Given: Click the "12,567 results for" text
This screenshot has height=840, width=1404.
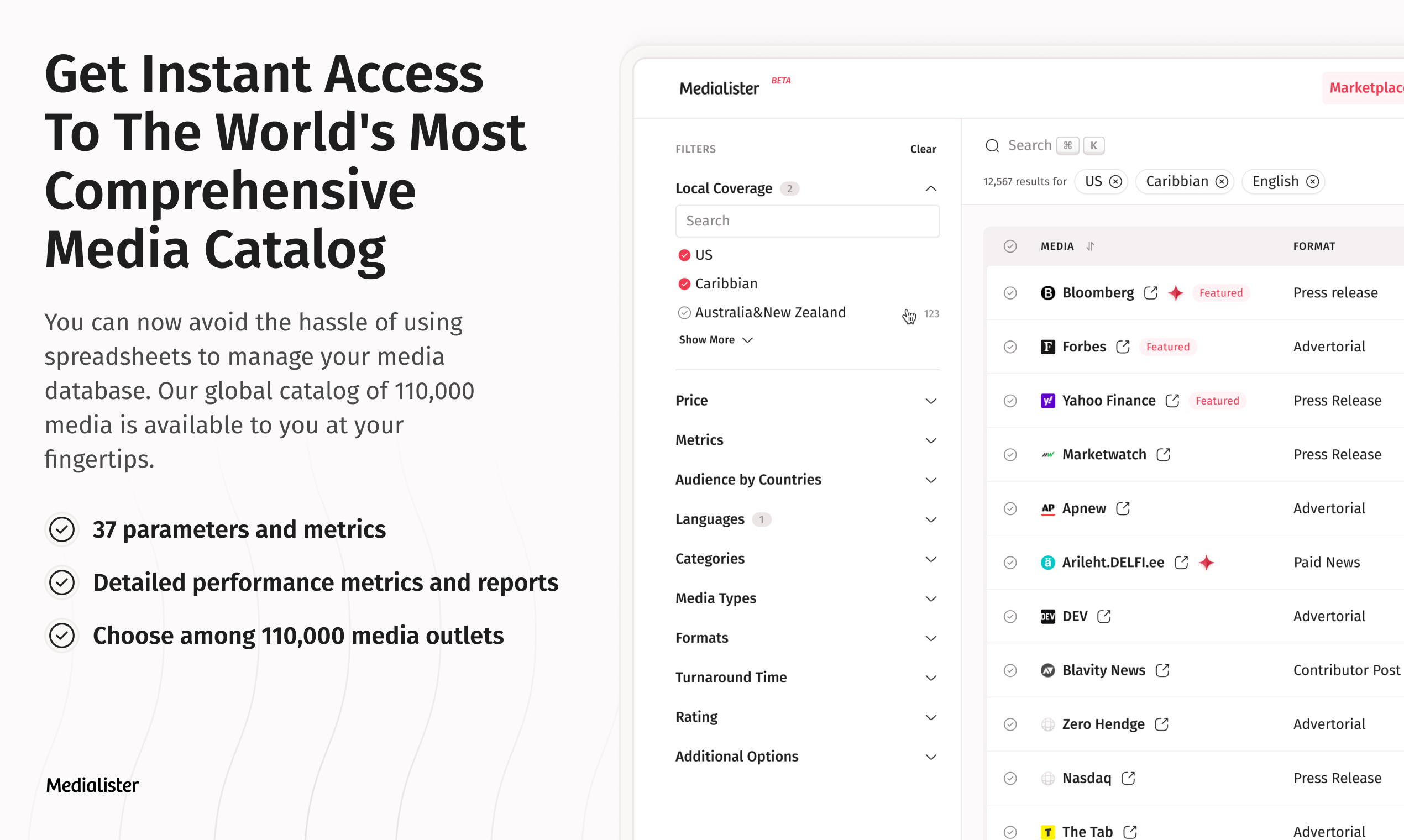Looking at the screenshot, I should coord(1025,181).
